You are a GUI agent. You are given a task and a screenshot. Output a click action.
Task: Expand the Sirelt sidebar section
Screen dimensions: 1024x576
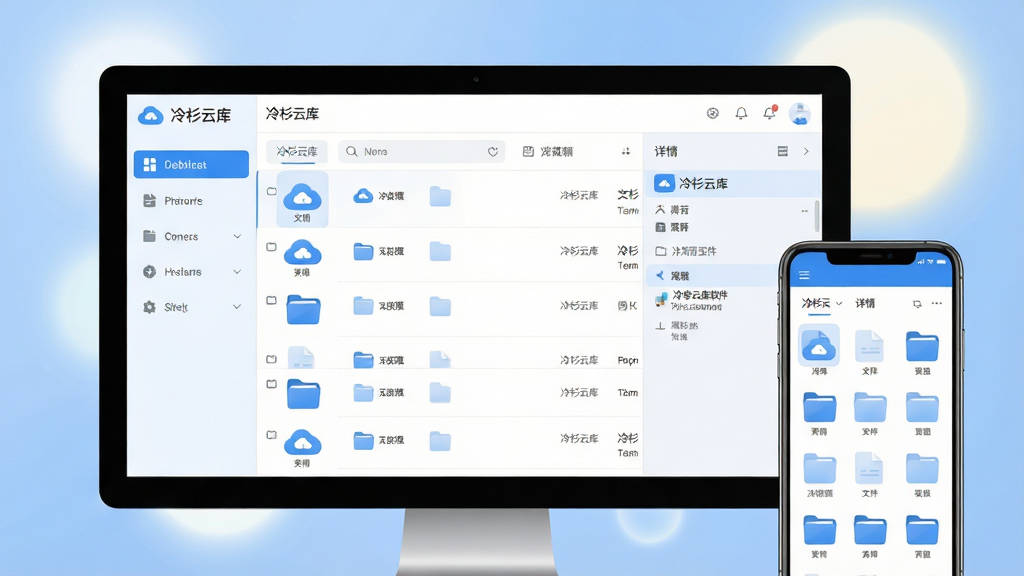coord(237,307)
